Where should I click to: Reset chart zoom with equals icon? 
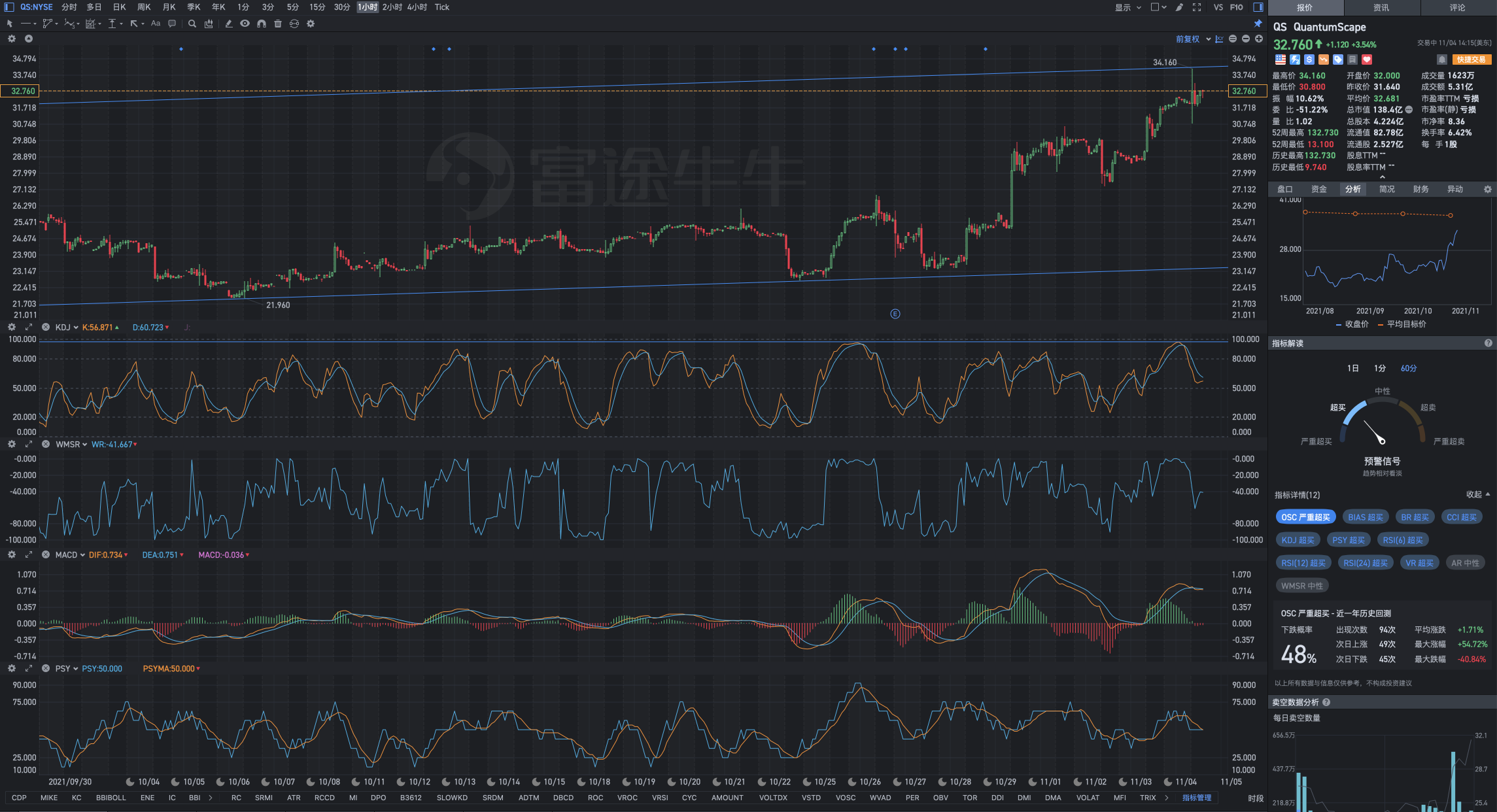1233,39
